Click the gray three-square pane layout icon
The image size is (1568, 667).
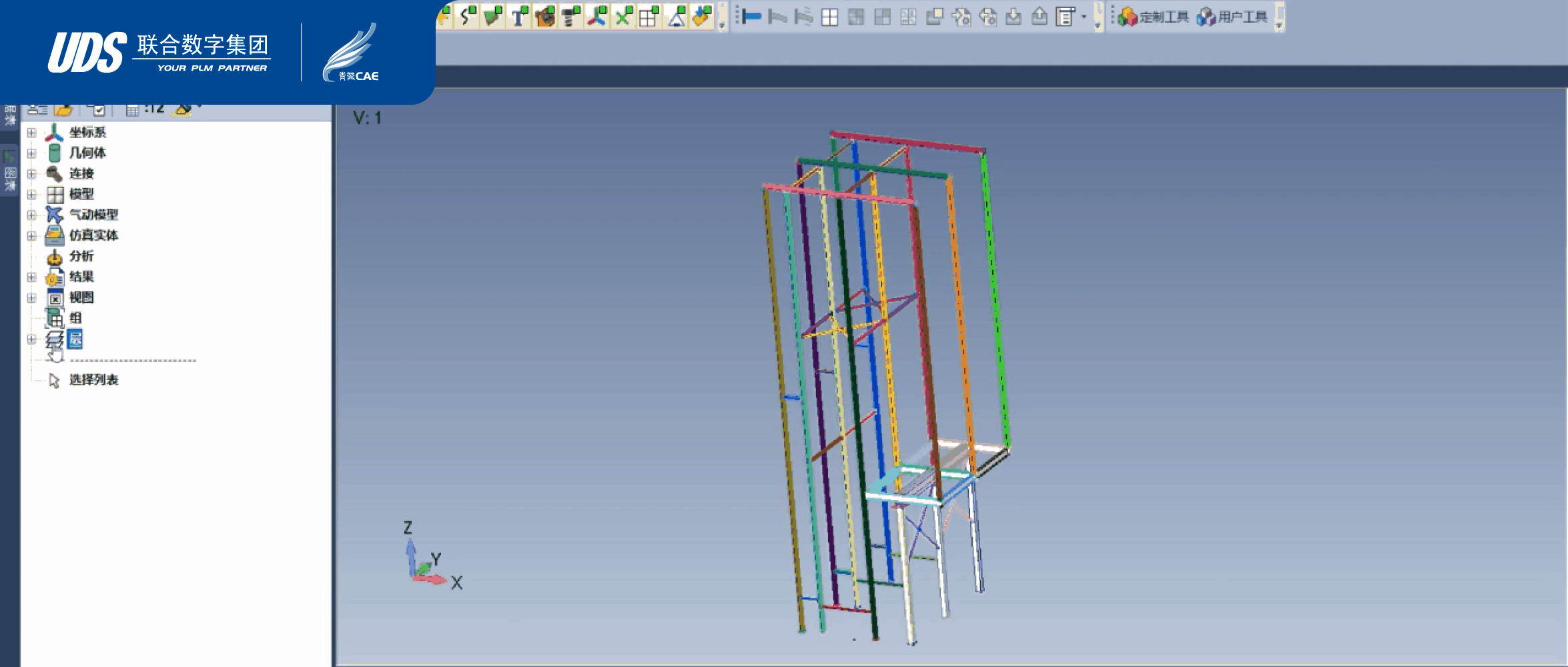click(x=882, y=17)
